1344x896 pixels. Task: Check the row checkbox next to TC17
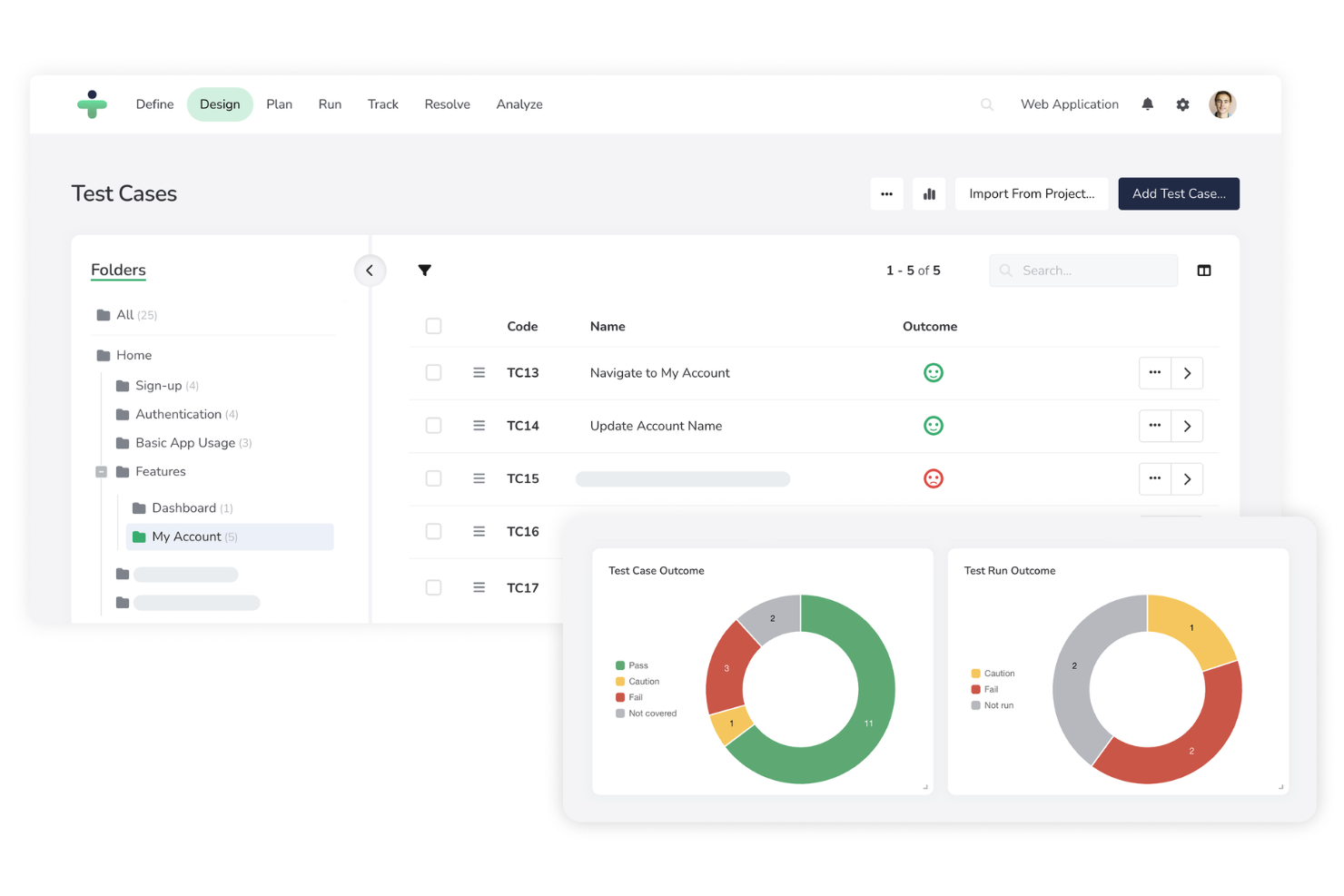433,587
